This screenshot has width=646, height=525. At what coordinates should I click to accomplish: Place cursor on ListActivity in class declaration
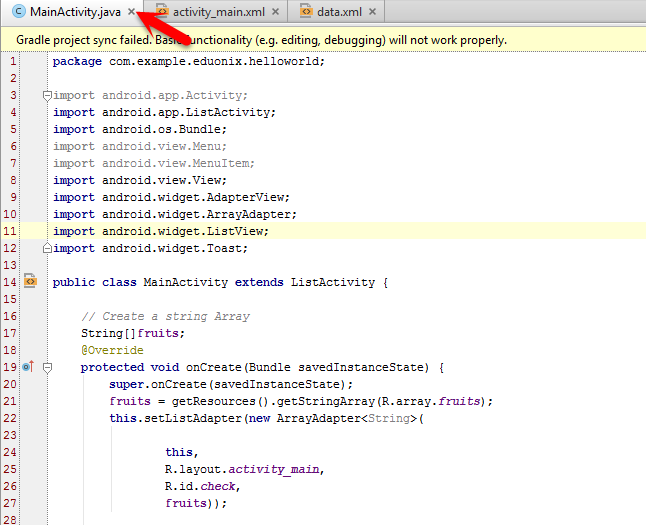point(333,282)
